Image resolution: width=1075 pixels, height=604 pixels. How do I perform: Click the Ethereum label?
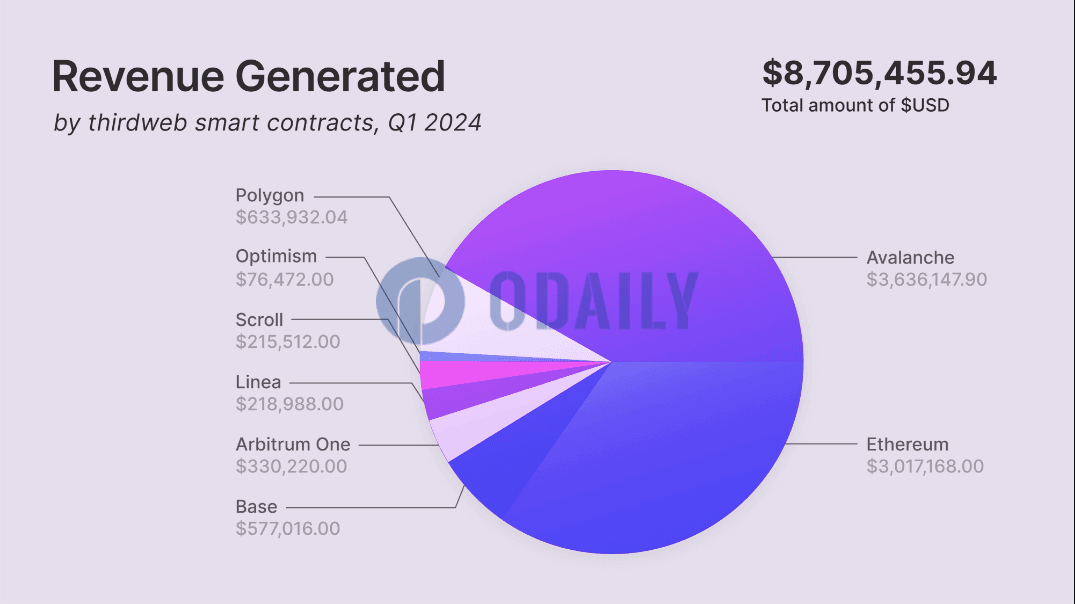907,444
